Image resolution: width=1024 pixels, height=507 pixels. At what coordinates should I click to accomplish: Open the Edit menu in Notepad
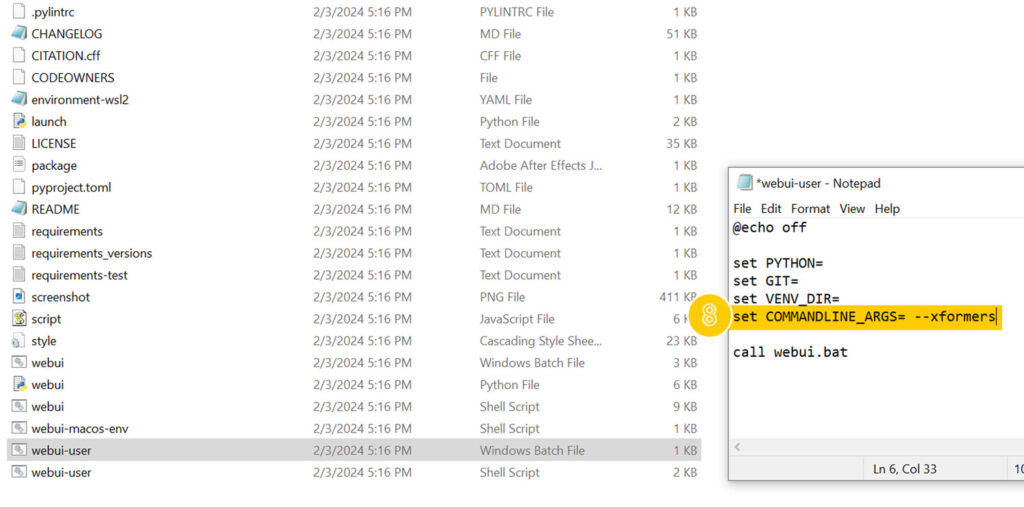(x=771, y=209)
